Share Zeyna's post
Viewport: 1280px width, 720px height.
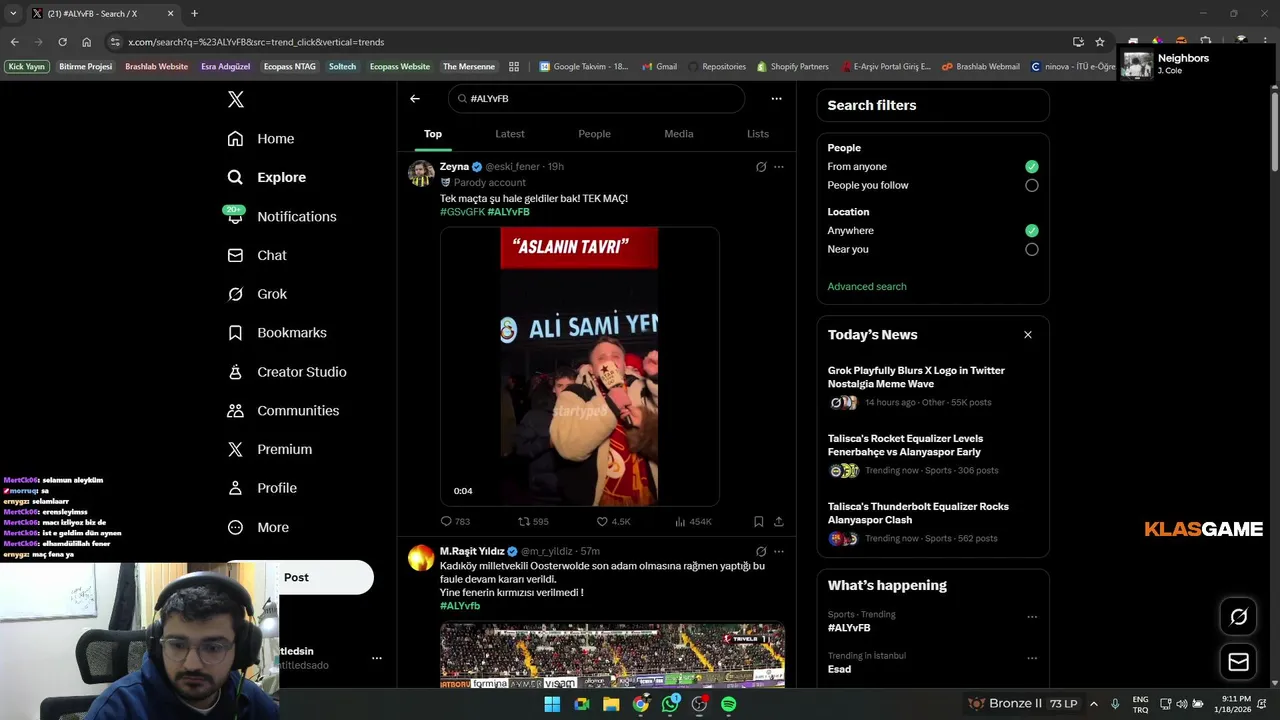[x=779, y=521]
